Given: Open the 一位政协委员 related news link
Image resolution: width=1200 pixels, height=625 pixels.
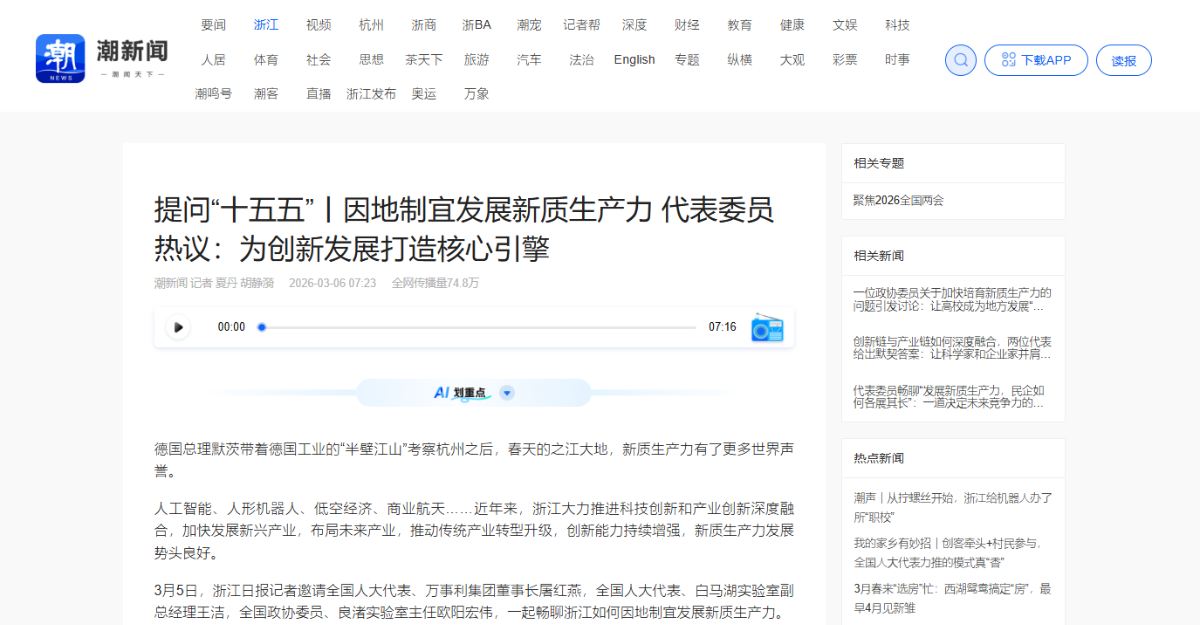Looking at the screenshot, I should 951,300.
